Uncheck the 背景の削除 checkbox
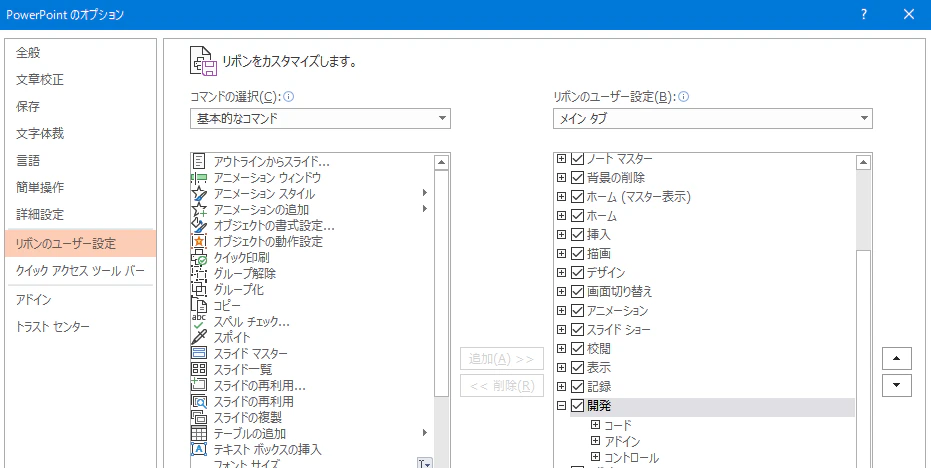 click(577, 178)
